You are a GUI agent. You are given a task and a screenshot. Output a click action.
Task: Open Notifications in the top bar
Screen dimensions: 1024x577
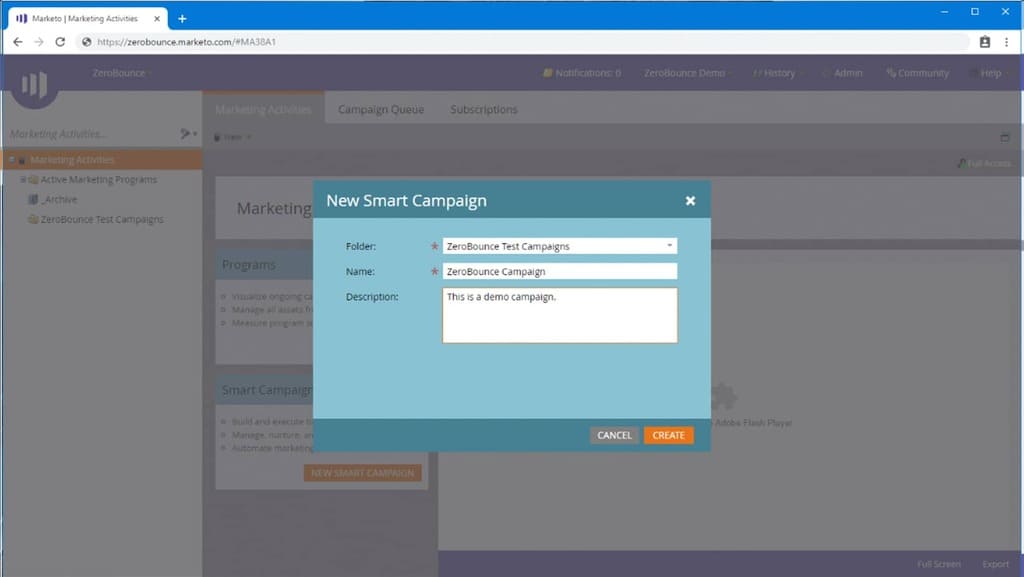coord(582,73)
